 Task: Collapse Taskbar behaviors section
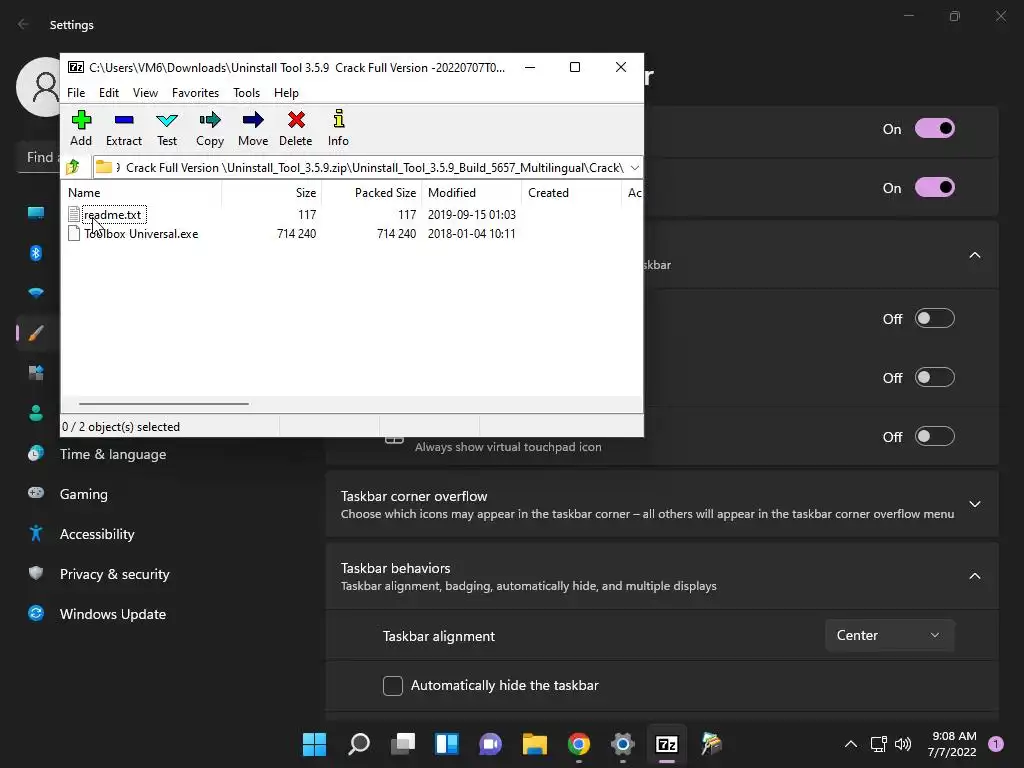[974, 576]
